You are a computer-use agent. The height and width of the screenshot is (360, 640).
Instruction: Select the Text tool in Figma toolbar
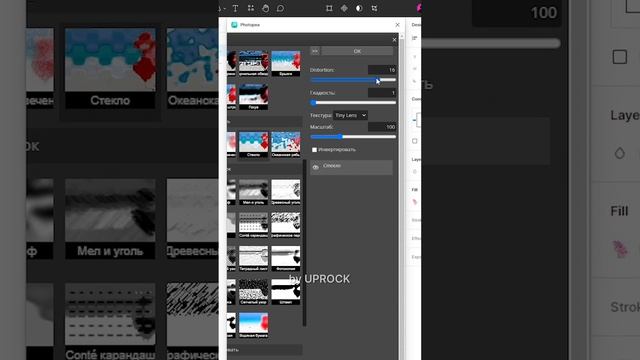236,8
